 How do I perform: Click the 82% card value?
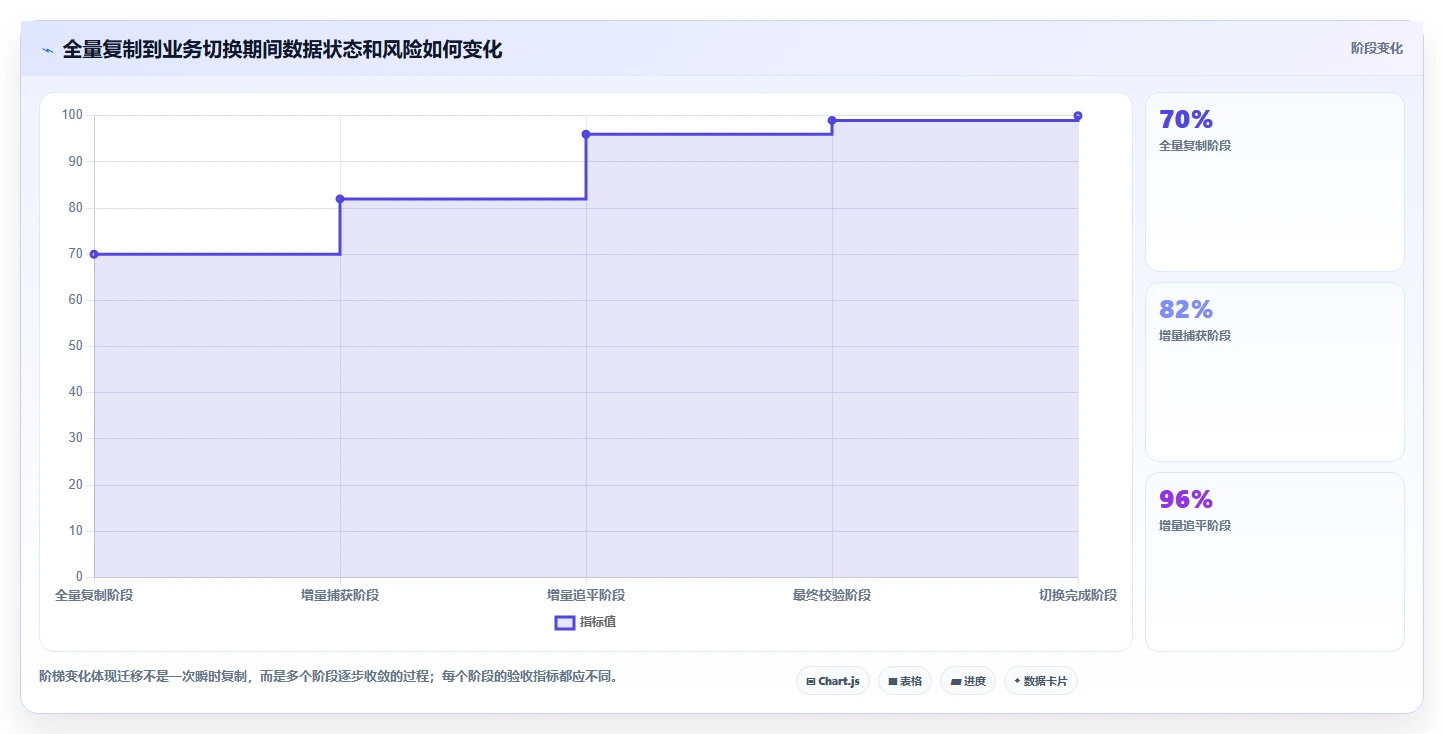[x=1186, y=310]
